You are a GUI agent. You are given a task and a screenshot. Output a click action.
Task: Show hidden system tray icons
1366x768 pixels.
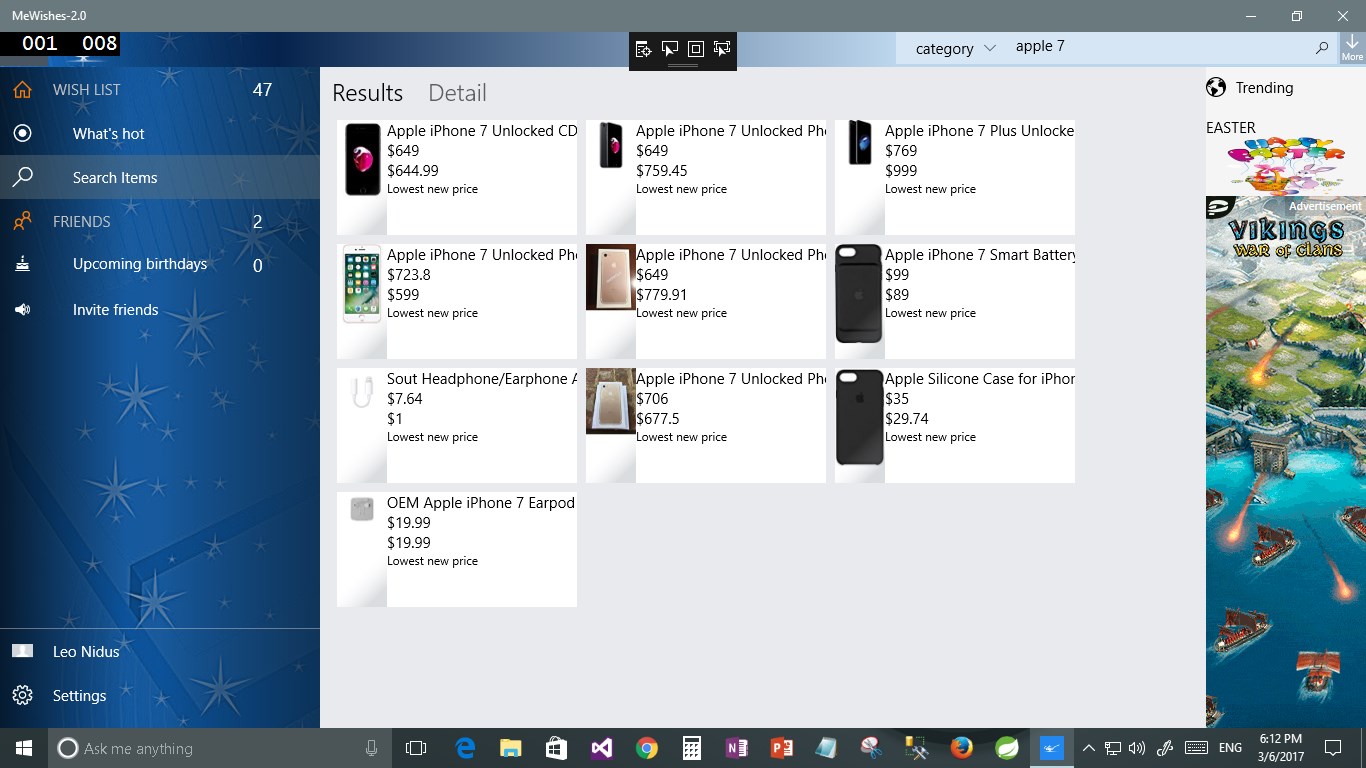tap(1089, 748)
